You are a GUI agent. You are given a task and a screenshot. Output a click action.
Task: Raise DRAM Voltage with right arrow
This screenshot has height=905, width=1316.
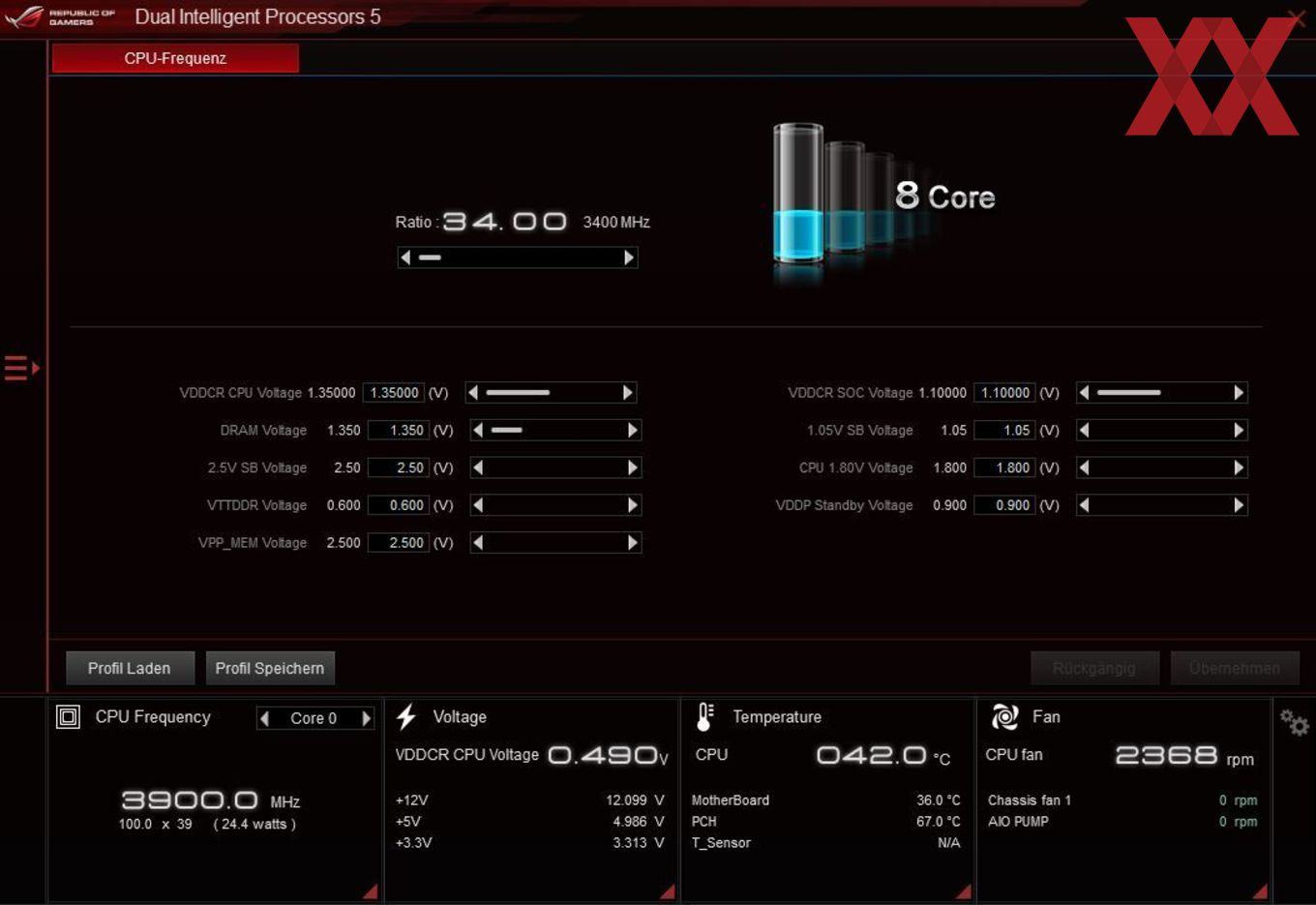pyautogui.click(x=633, y=431)
